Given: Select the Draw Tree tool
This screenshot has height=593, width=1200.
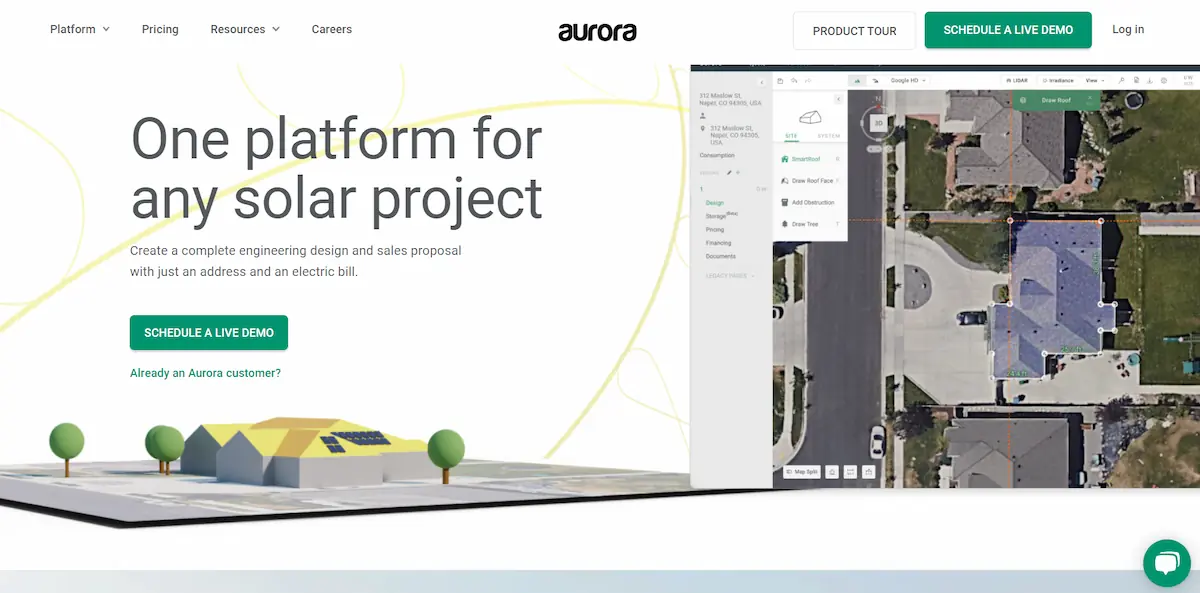Looking at the screenshot, I should 810,224.
